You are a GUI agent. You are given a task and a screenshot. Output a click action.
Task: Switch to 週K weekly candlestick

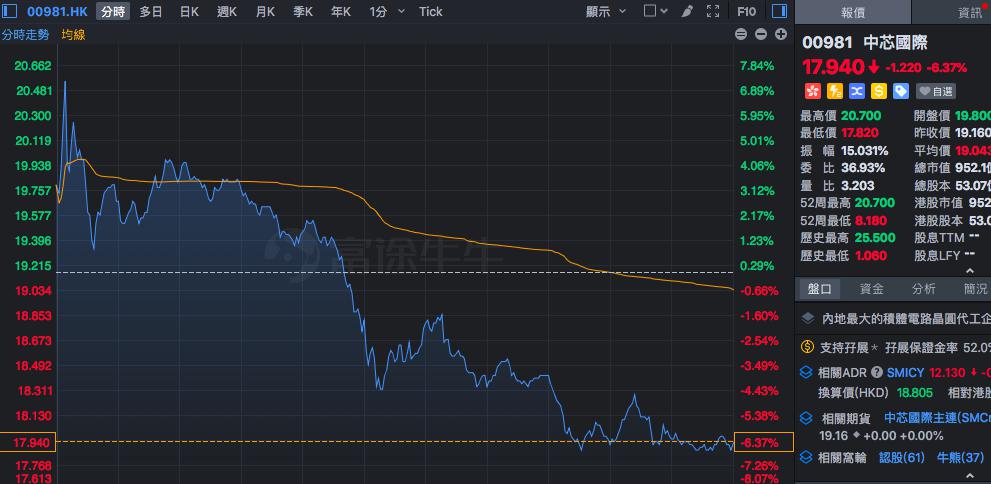coord(227,11)
